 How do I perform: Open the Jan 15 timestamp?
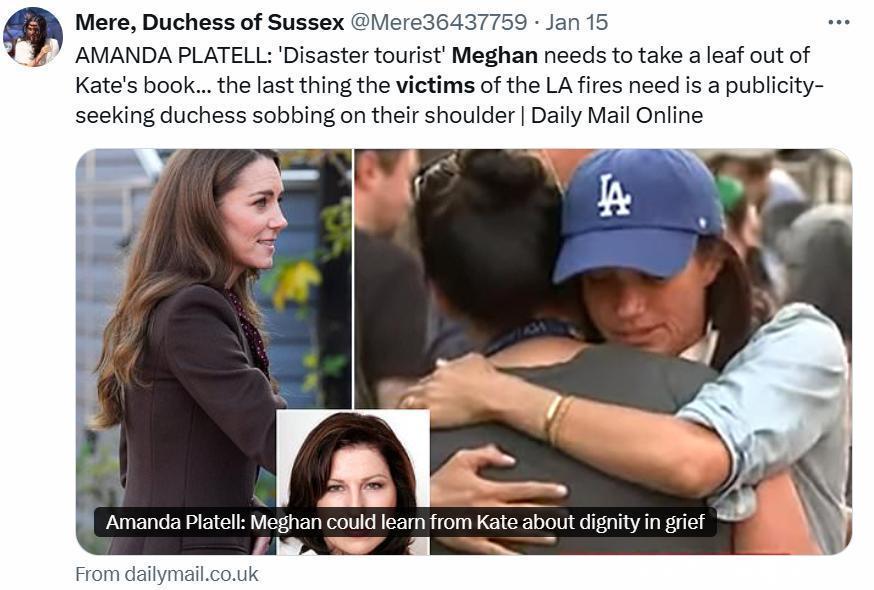[x=576, y=22]
